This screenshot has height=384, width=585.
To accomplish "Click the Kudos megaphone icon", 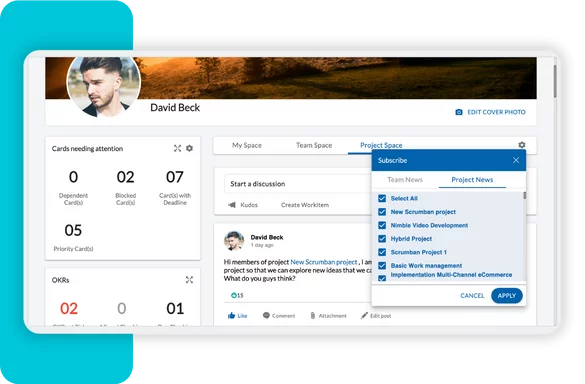I will 232,205.
